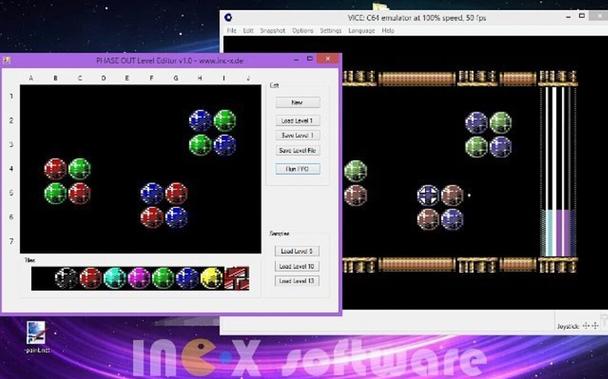Click the Tiles label above palette
This screenshot has width=608, height=379.
coord(30,260)
